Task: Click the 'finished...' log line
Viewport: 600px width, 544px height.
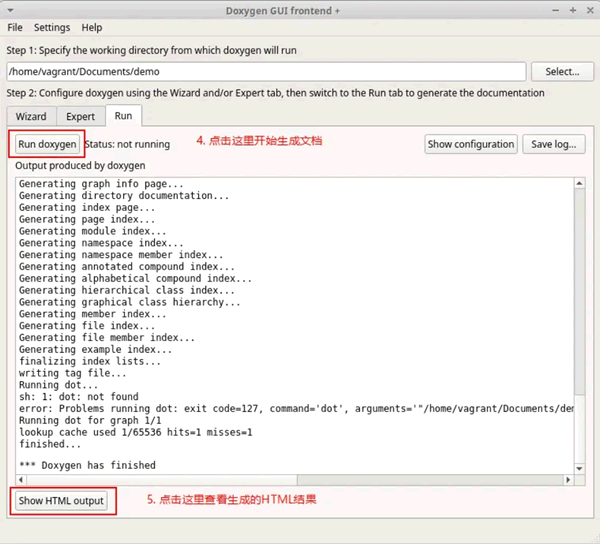Action: pyautogui.click(x=50, y=444)
